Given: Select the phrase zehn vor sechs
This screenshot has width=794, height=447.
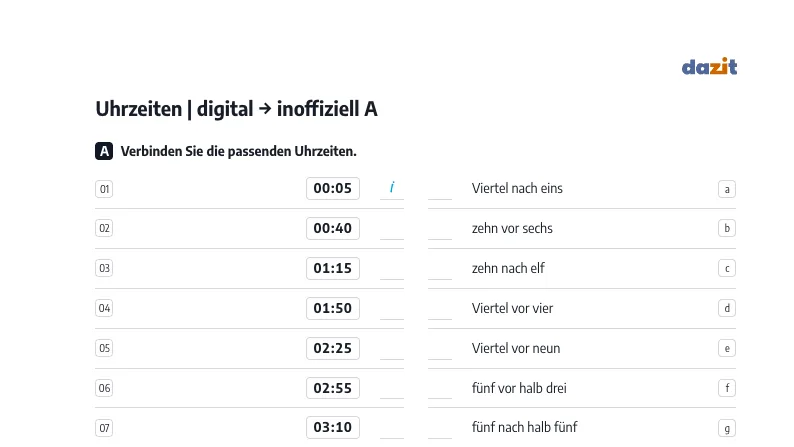Looking at the screenshot, I should coord(512,228).
